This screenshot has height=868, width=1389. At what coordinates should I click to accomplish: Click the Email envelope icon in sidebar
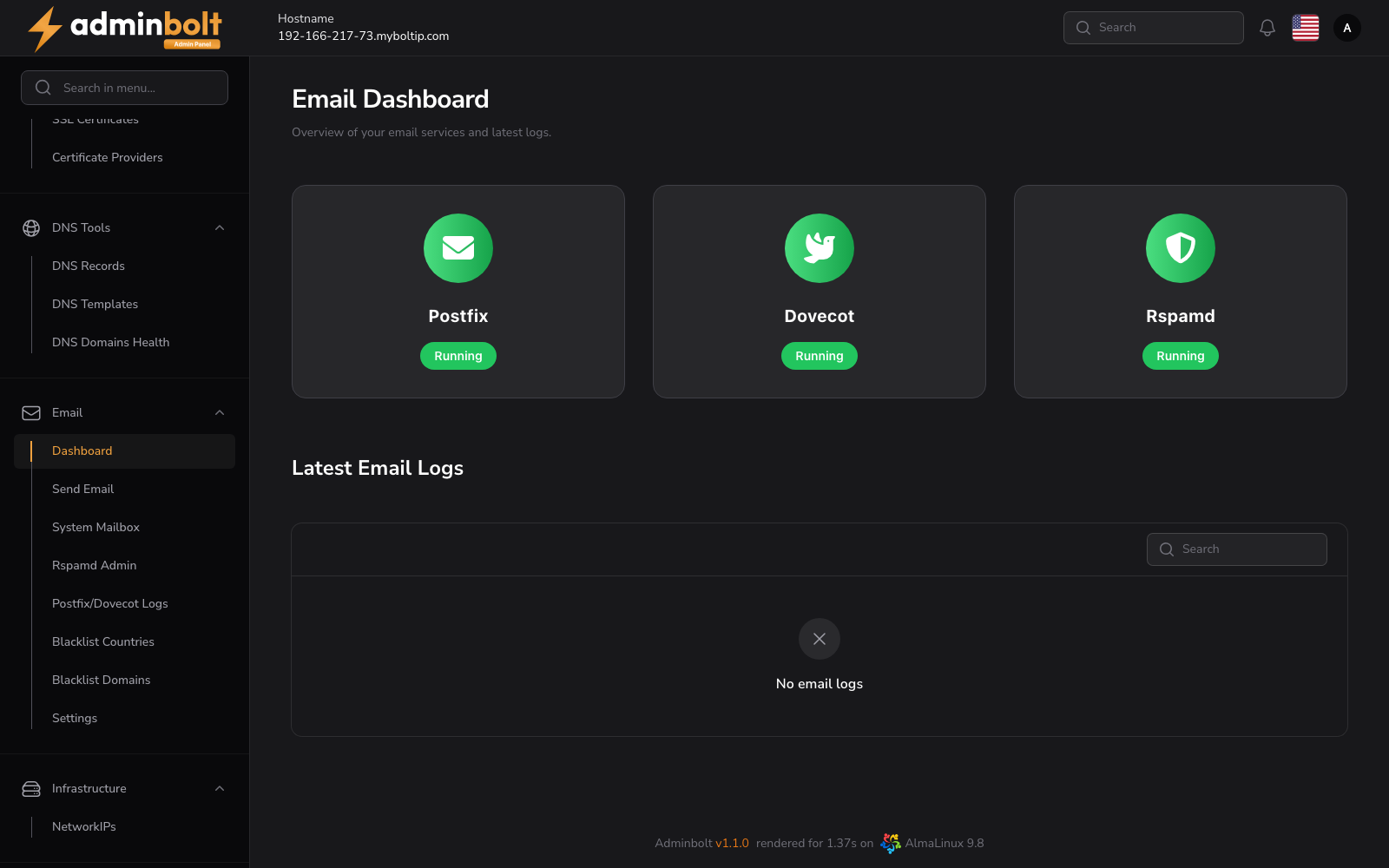(x=31, y=412)
